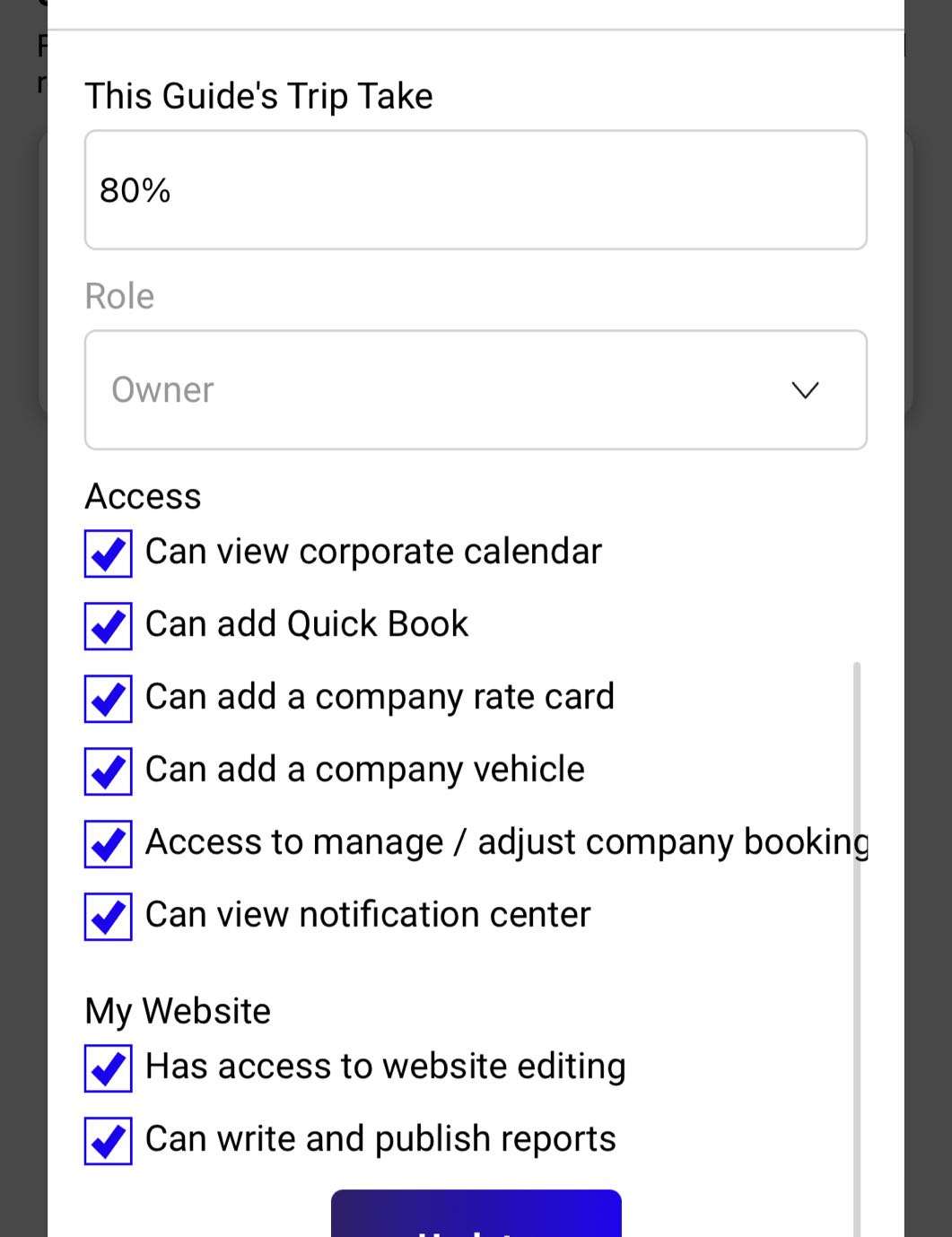Click the chevron arrow in Role field
This screenshot has width=952, height=1237.
coord(805,390)
